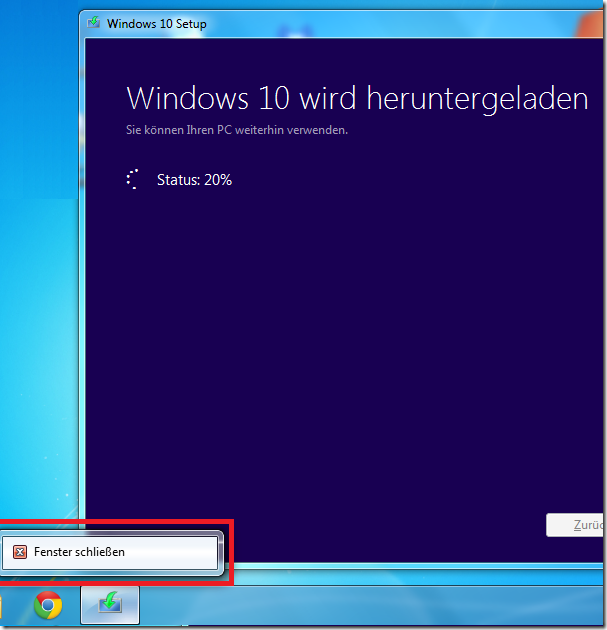Click the Zurück button in the setup window
607x630 pixels.
pos(576,525)
